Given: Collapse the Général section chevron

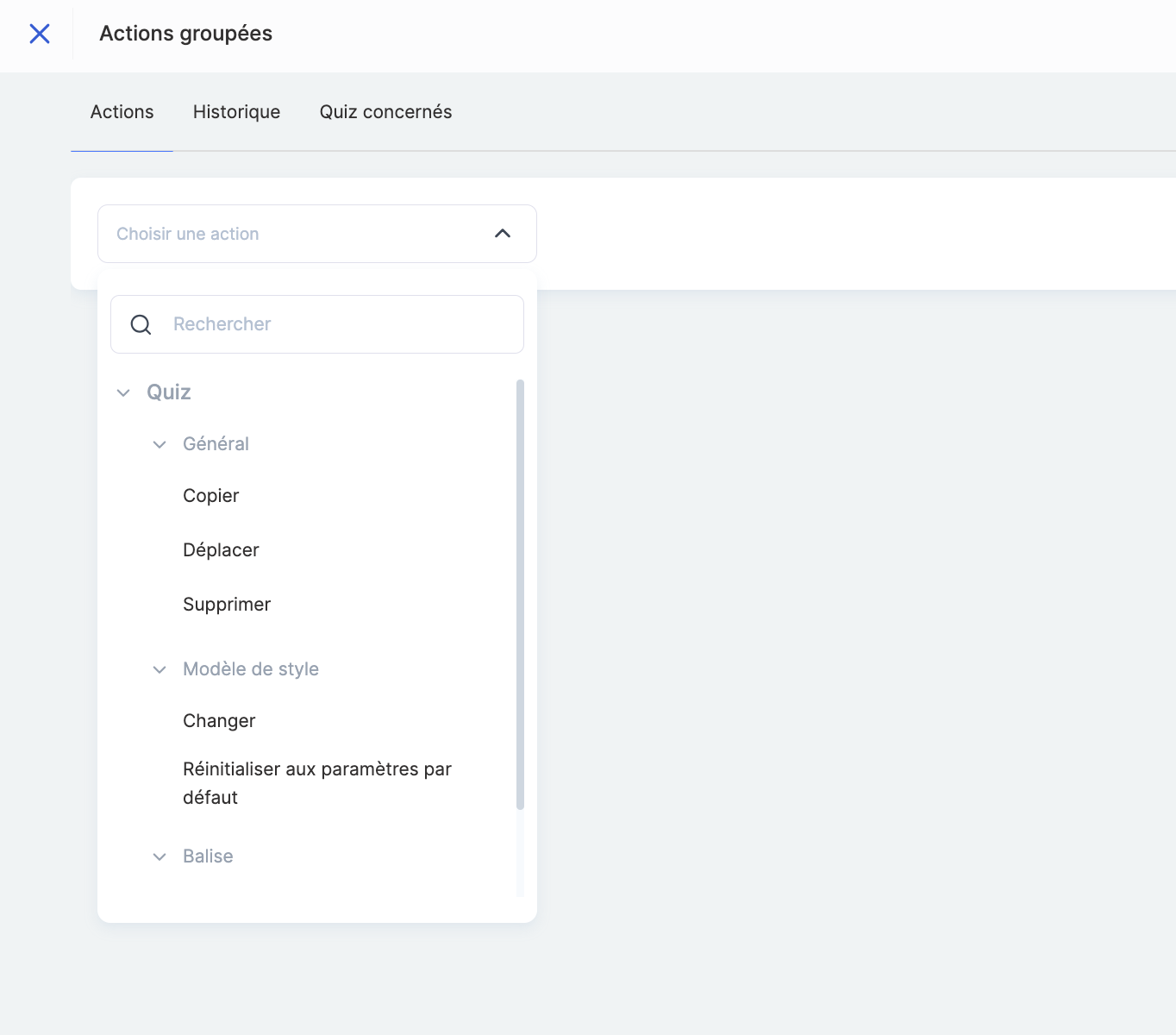Looking at the screenshot, I should pyautogui.click(x=160, y=445).
